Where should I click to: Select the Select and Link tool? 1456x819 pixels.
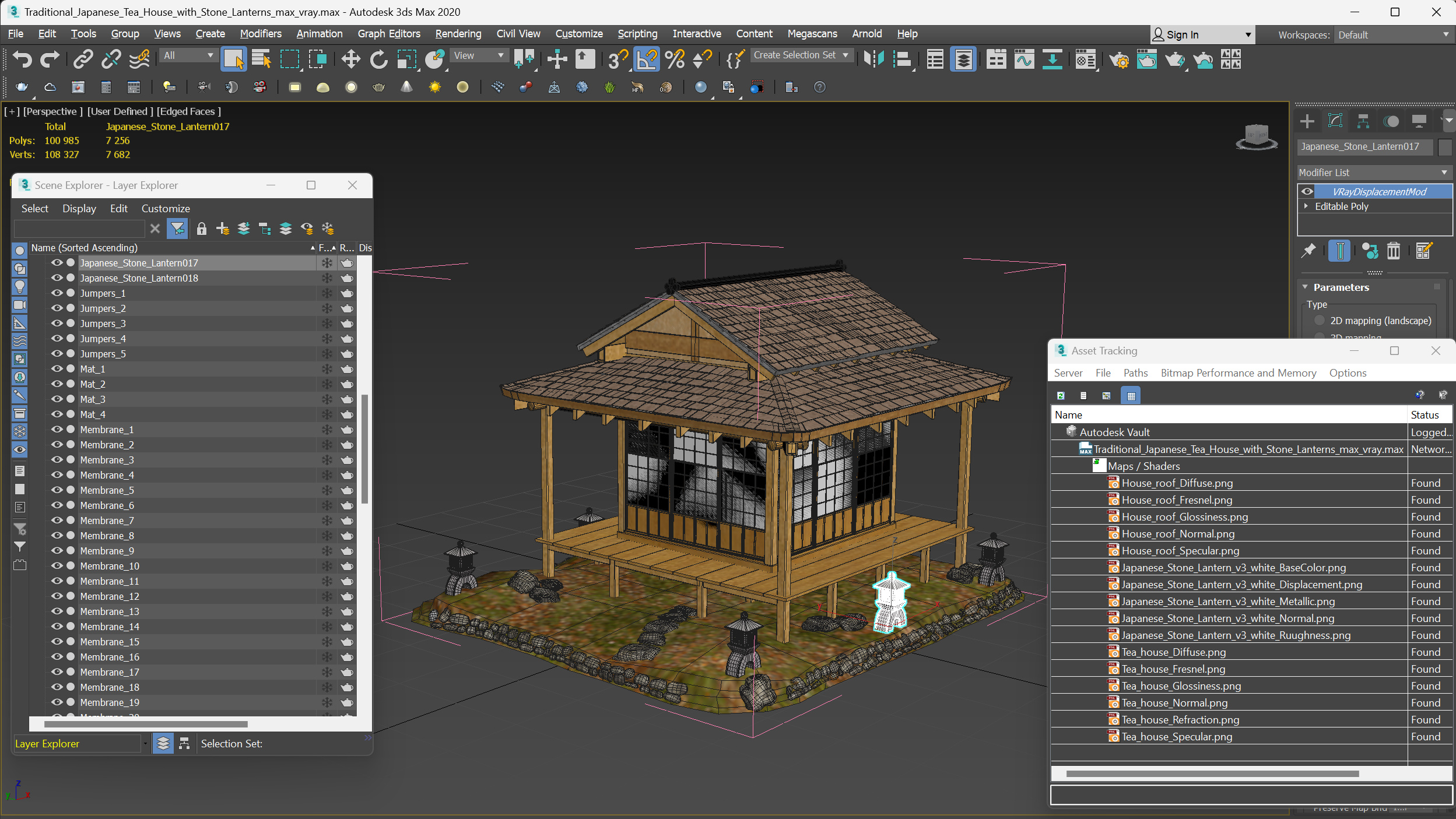[x=83, y=59]
